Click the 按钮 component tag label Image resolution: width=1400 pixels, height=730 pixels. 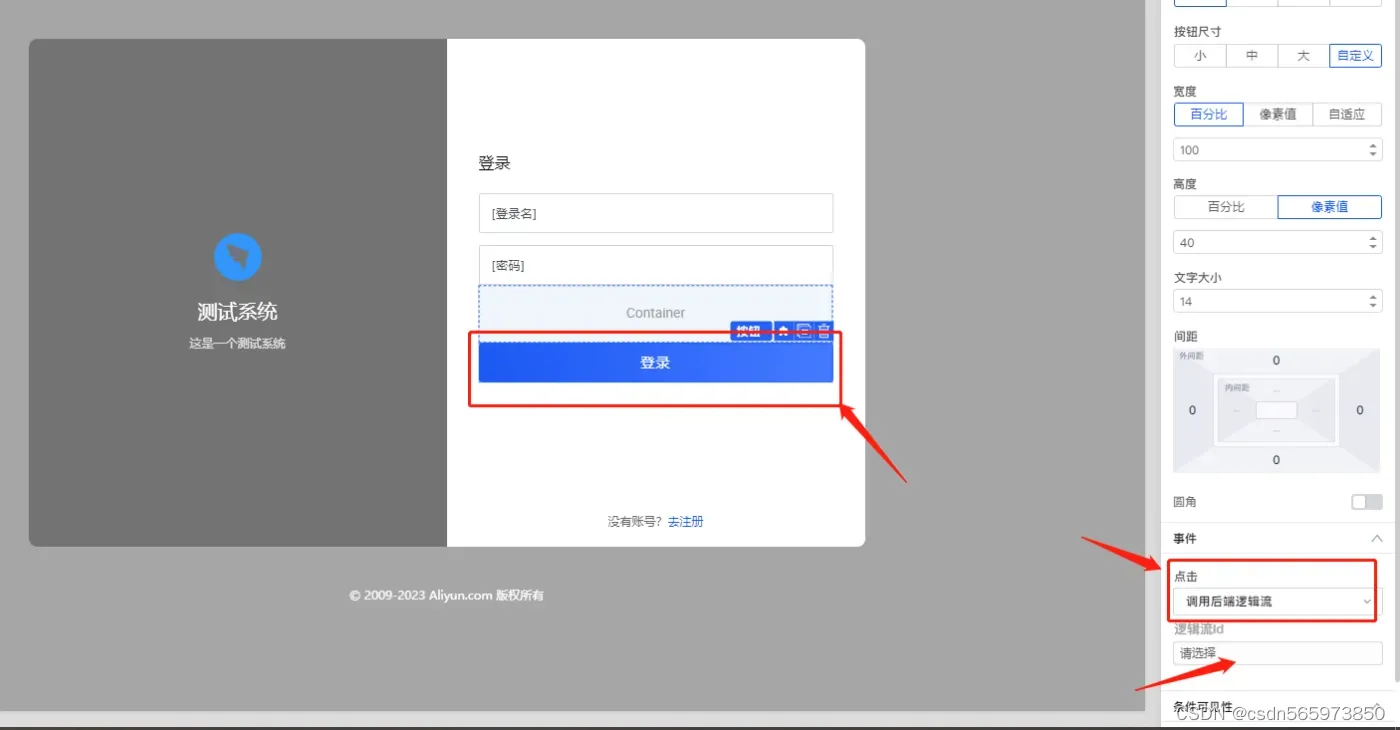750,331
